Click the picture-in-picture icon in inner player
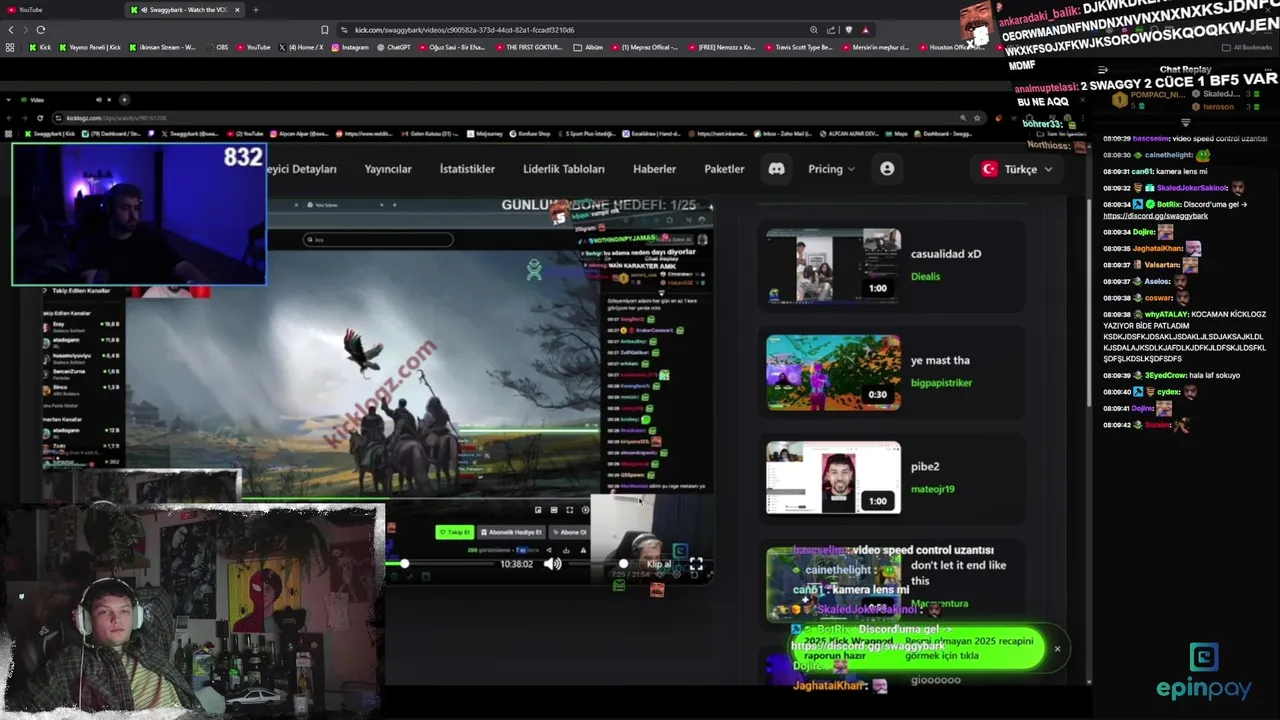Screen dimensions: 1280x720 (x=538, y=510)
